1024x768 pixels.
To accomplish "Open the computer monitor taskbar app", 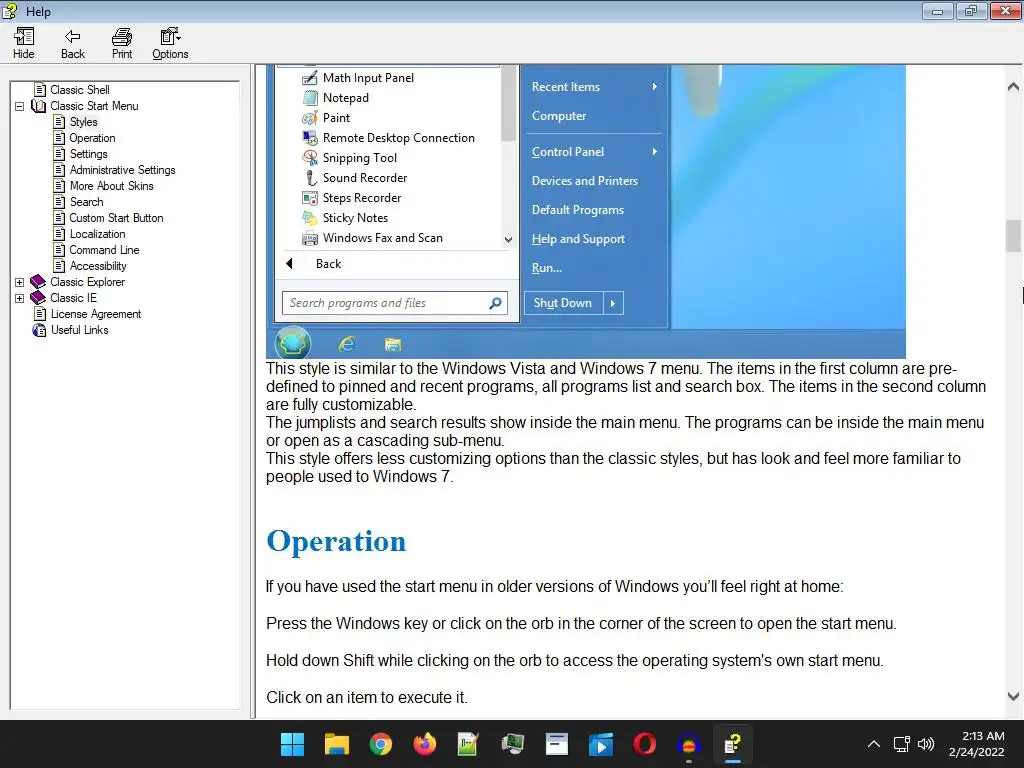I will [x=513, y=744].
